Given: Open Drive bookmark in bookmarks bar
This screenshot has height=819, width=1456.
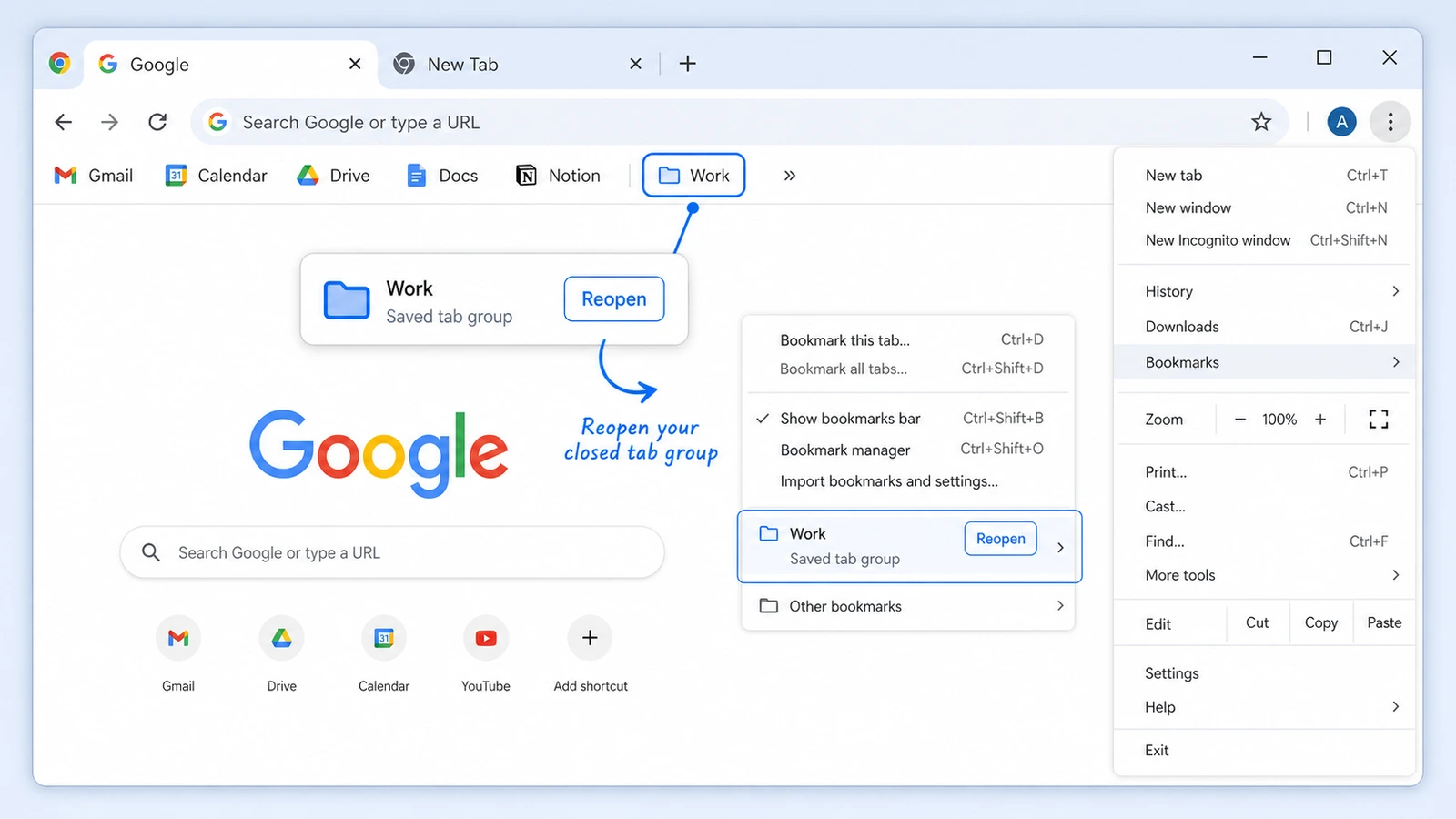Looking at the screenshot, I should tap(334, 176).
